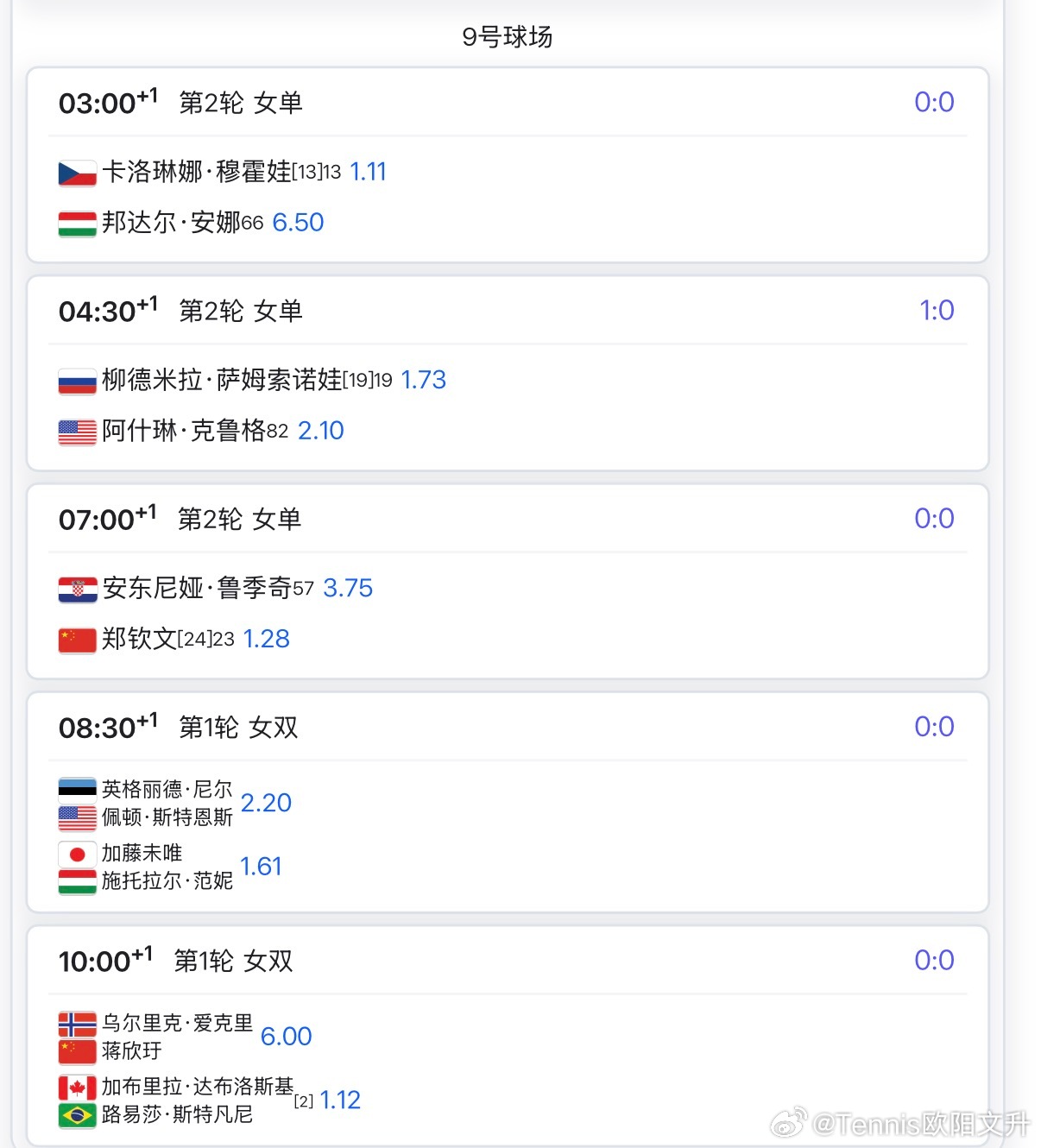Select odds 6.50 for 邦达尔·安娜
This screenshot has width=1041, height=1148.
point(298,223)
